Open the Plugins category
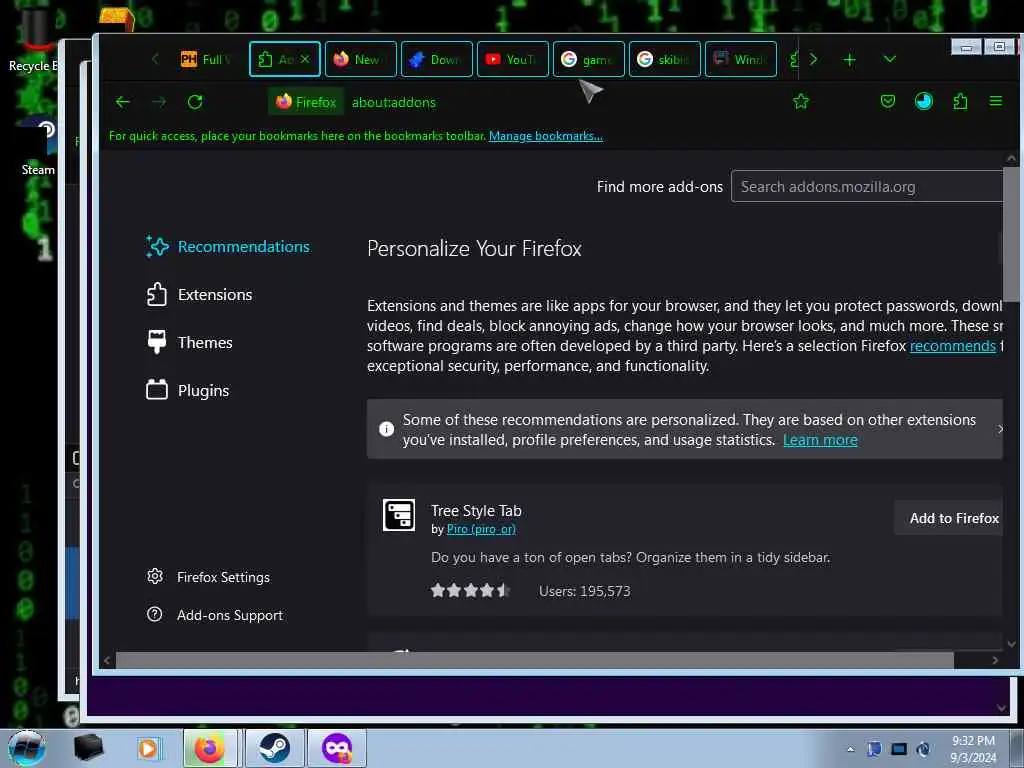 [187, 391]
